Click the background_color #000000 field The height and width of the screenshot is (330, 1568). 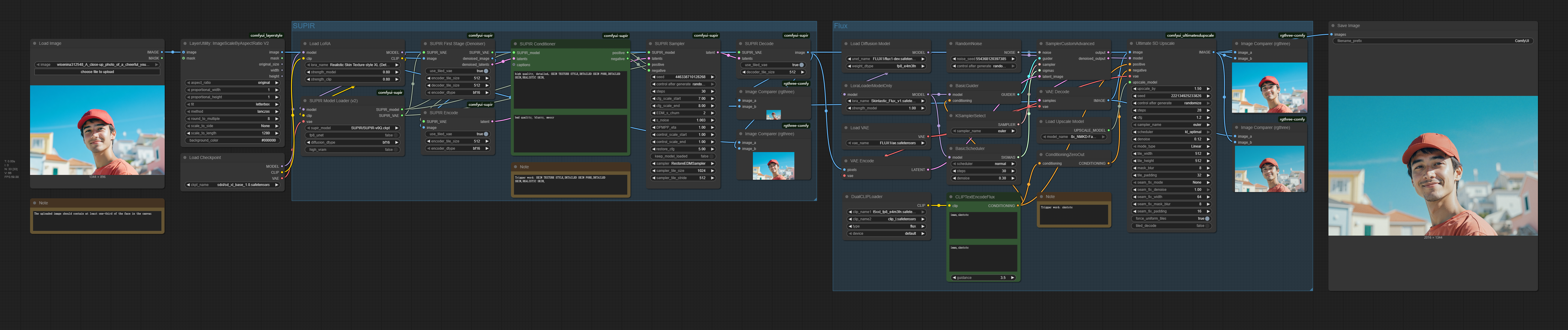[233, 141]
